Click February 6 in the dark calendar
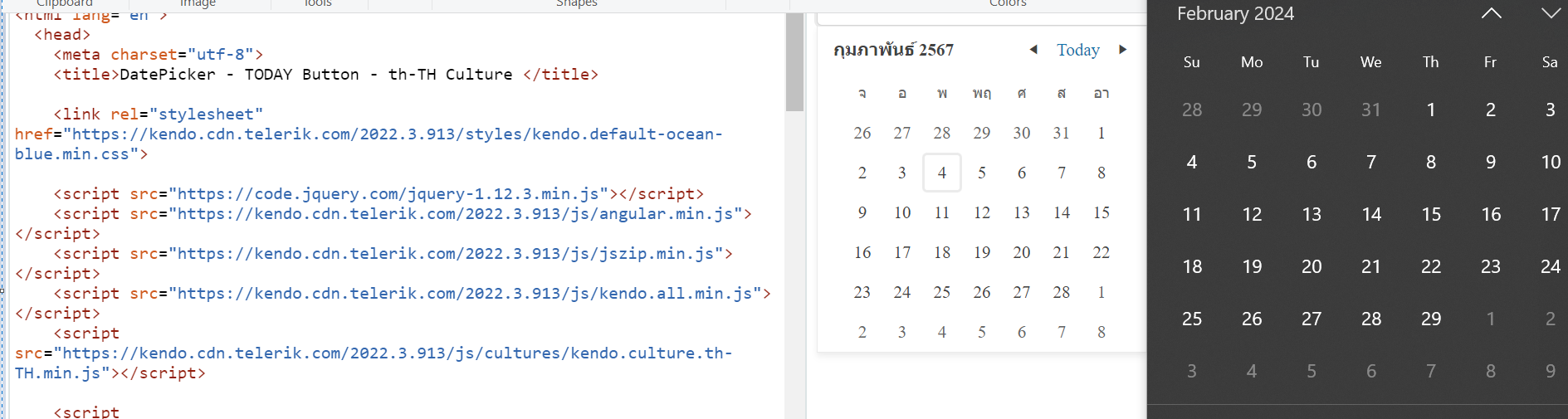This screenshot has height=419, width=1568. (1311, 162)
